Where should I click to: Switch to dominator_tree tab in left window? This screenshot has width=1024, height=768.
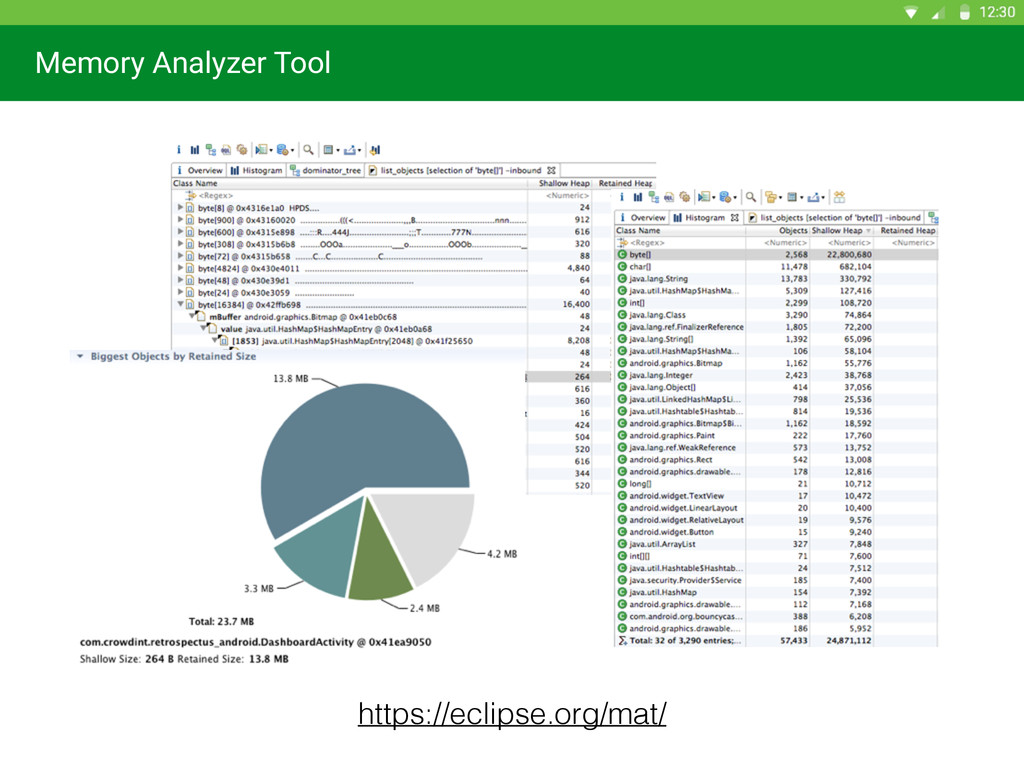tap(325, 170)
